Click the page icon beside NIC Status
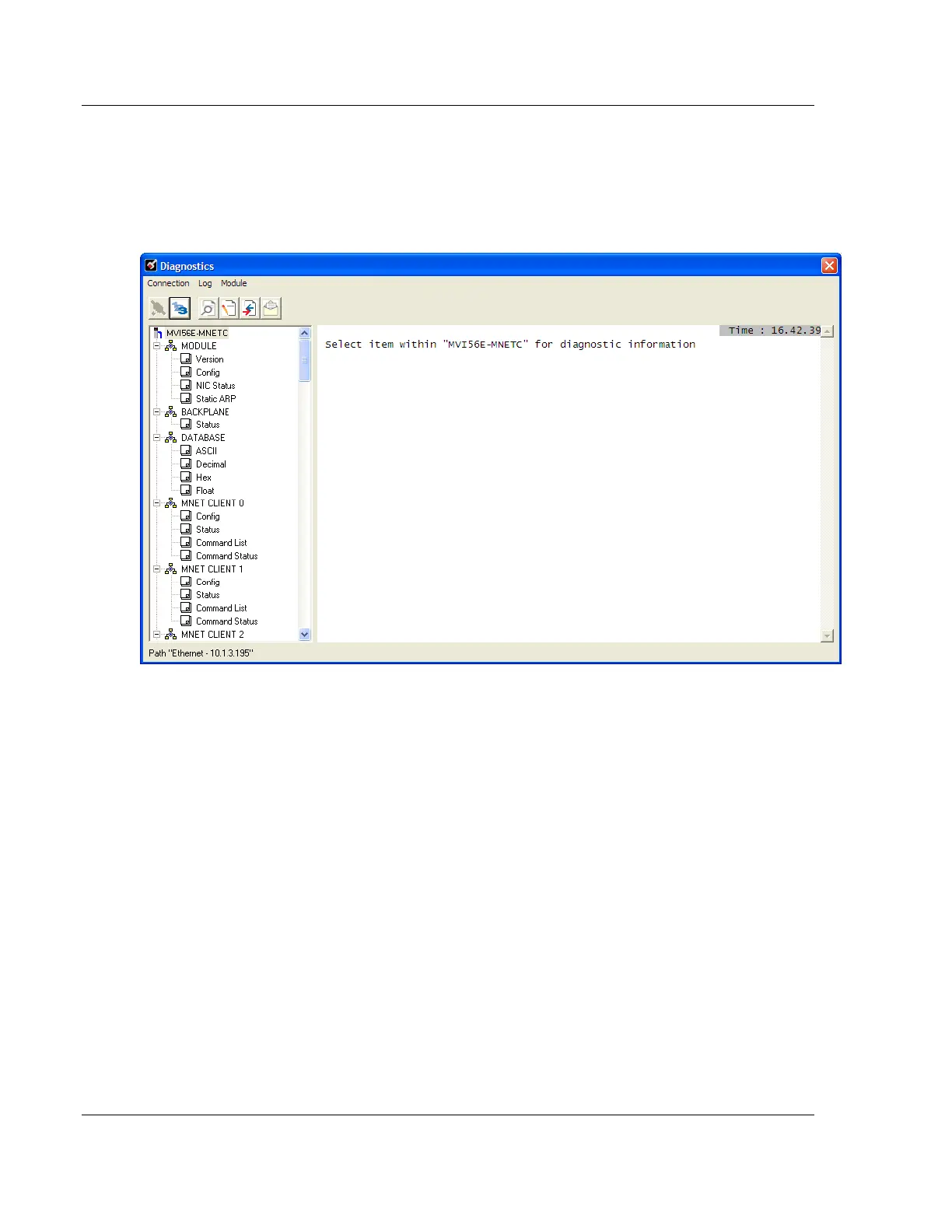Viewport: 952px width, 1232px height. coord(186,385)
